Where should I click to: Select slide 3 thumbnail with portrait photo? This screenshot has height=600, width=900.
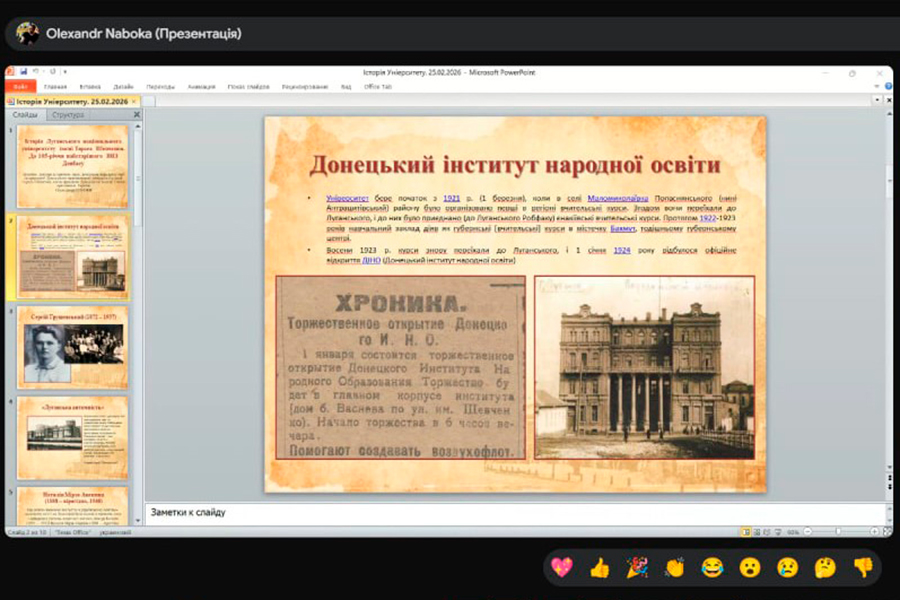73,348
